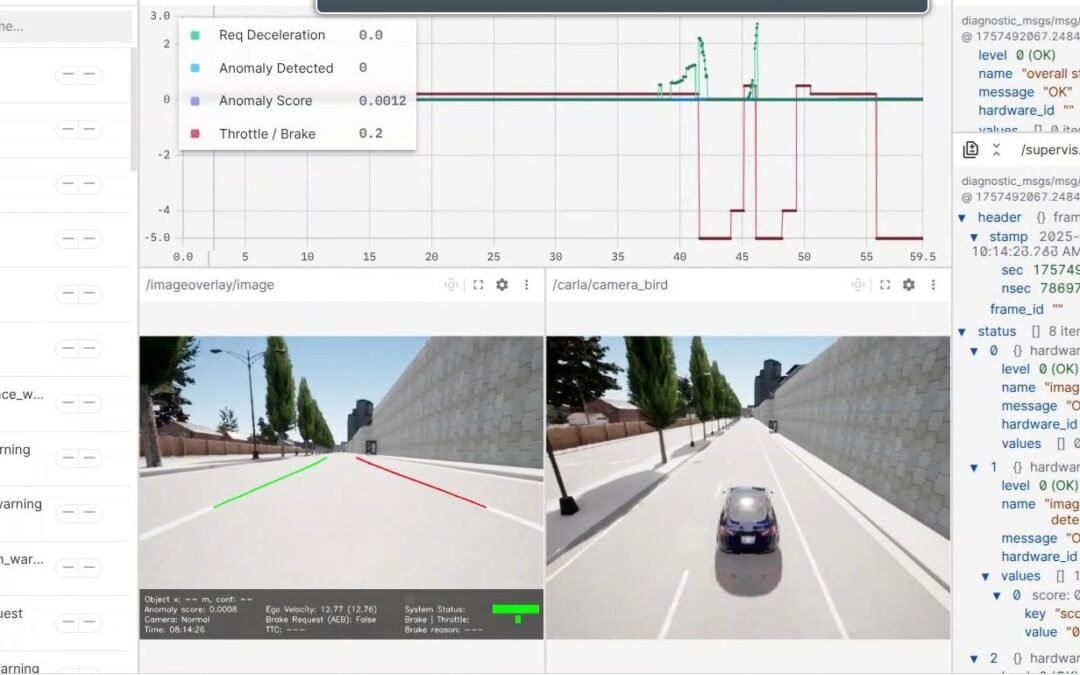Open settings gear of /imageoverlay/image panel
The image size is (1080, 675).
coord(502,285)
